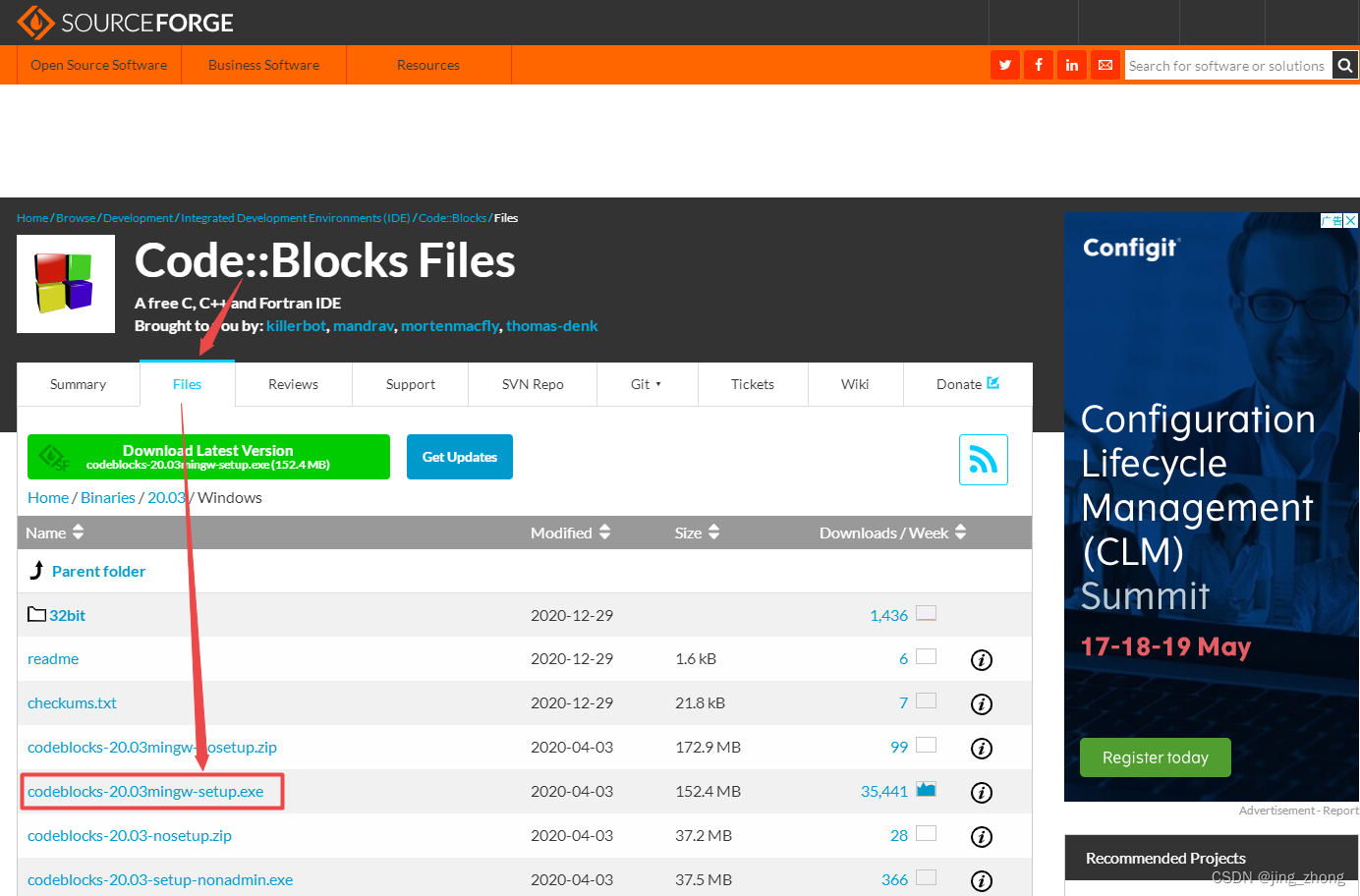
Task: Open thomas-denk author profile link
Action: point(552,325)
